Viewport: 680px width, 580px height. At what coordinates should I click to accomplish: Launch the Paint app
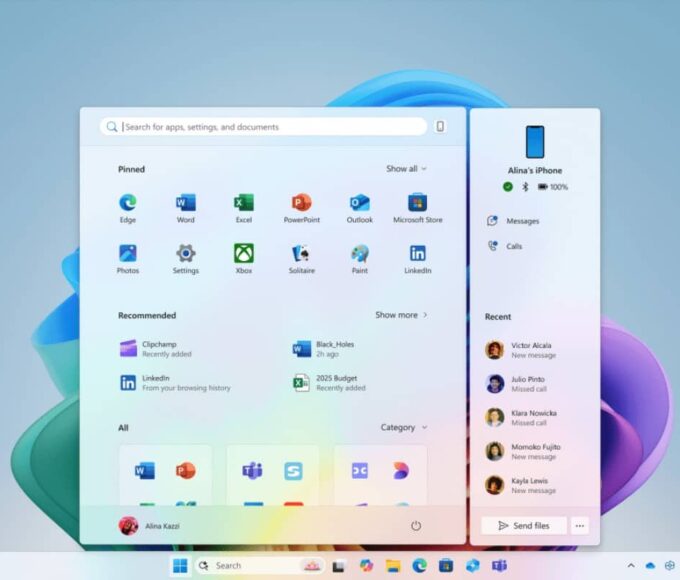(x=360, y=259)
